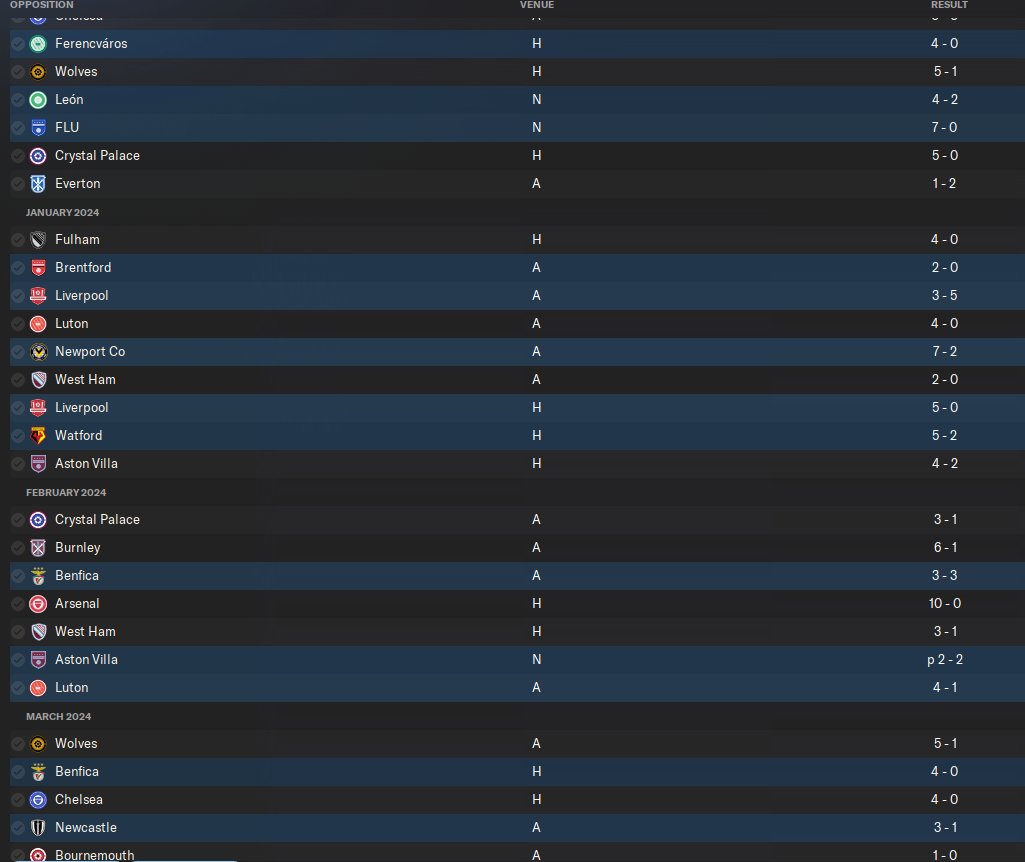
Task: Sort by the Result column header
Action: tap(949, 5)
